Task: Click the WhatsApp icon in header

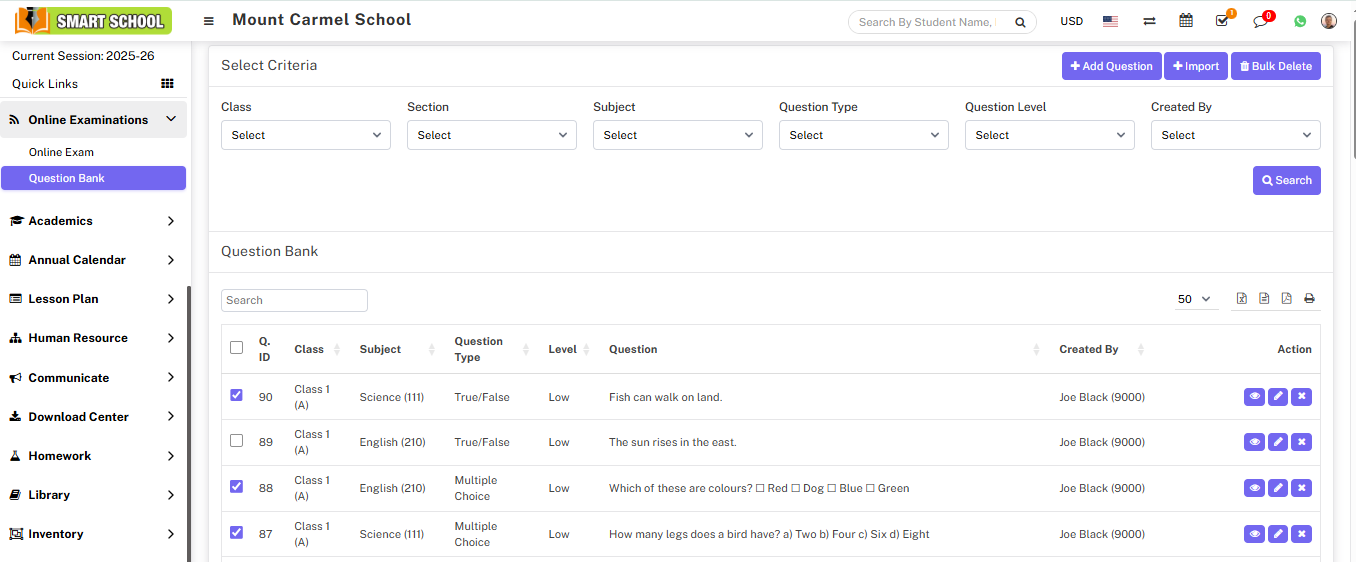Action: 1300,21
